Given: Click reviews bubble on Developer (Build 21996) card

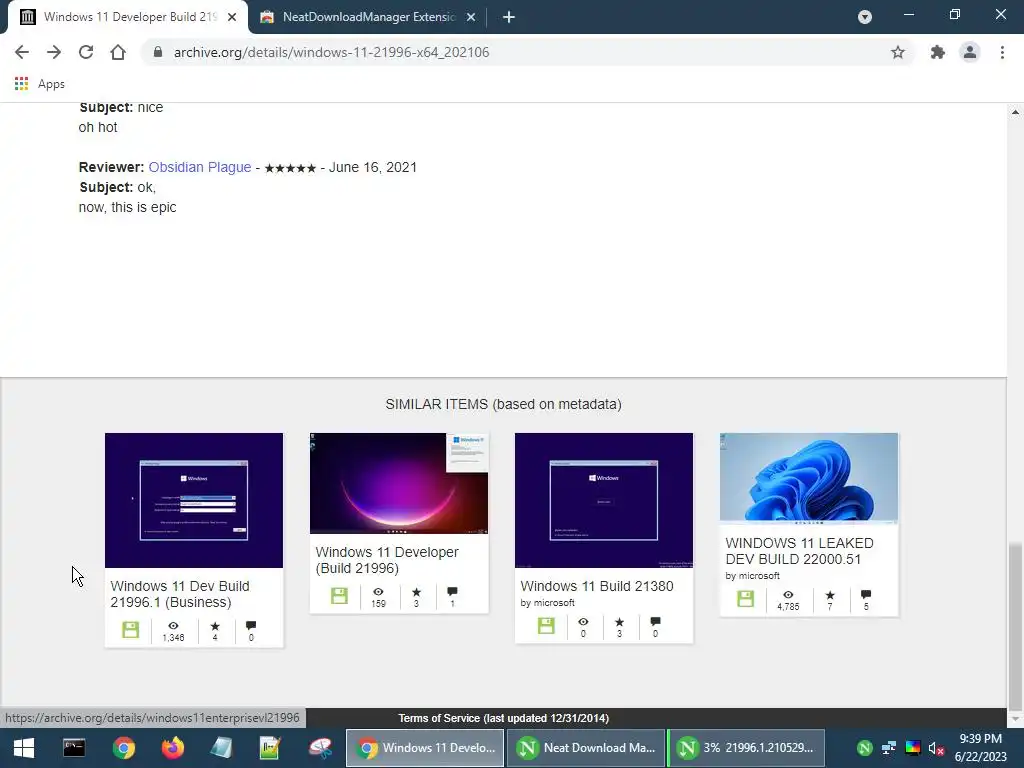Looking at the screenshot, I should pyautogui.click(x=452, y=592).
